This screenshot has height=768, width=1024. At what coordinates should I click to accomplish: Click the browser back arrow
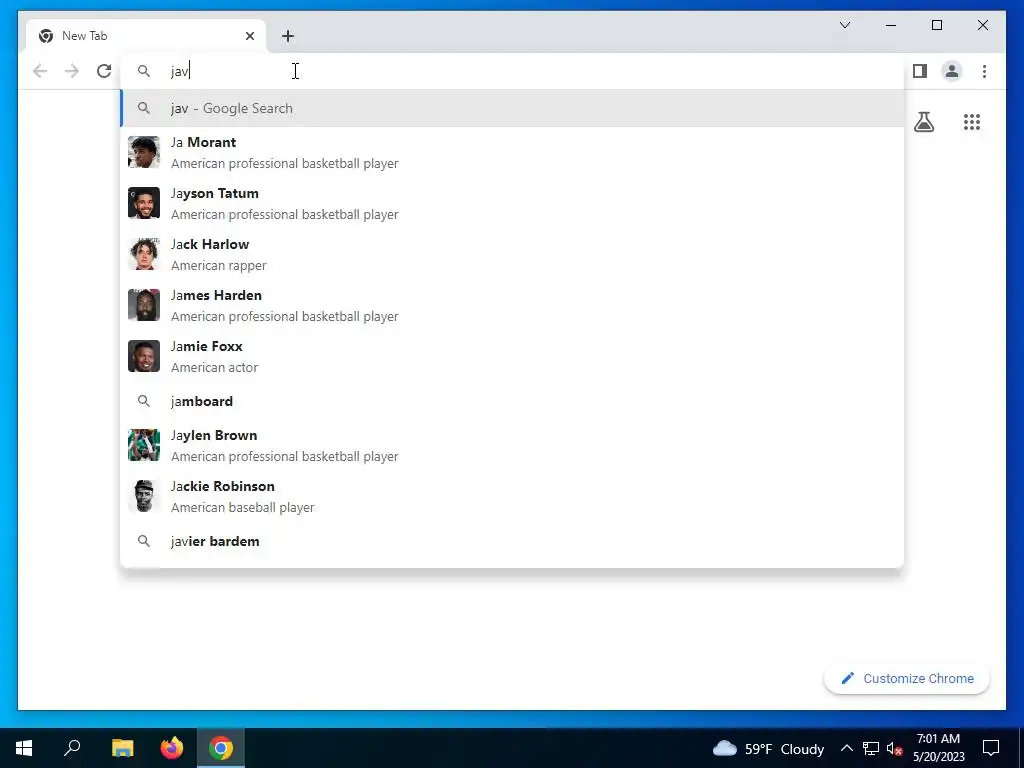click(40, 71)
